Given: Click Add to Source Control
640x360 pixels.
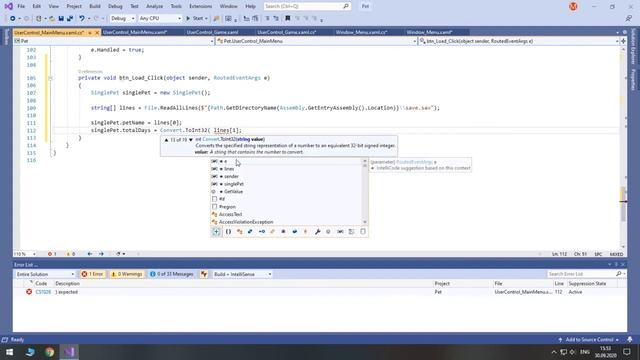Looking at the screenshot, I should click(x=589, y=340).
